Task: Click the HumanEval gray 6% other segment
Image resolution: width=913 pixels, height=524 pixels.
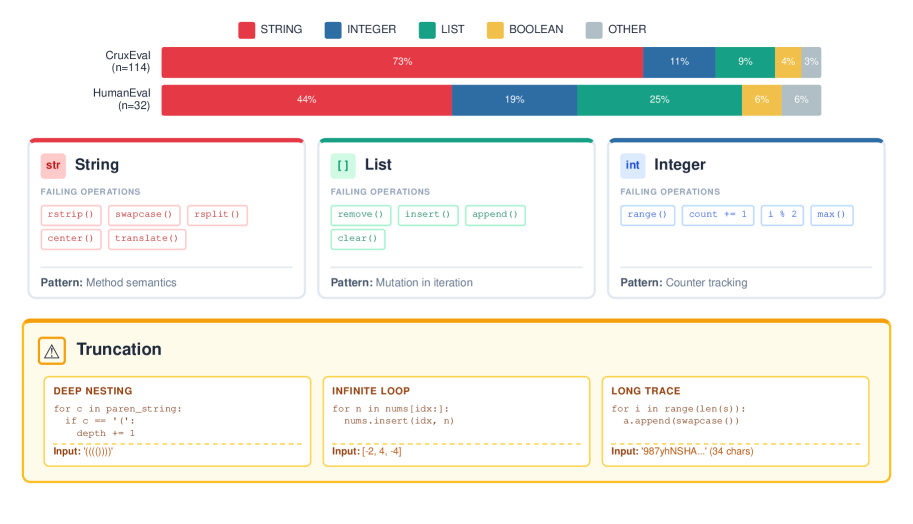Action: [801, 100]
